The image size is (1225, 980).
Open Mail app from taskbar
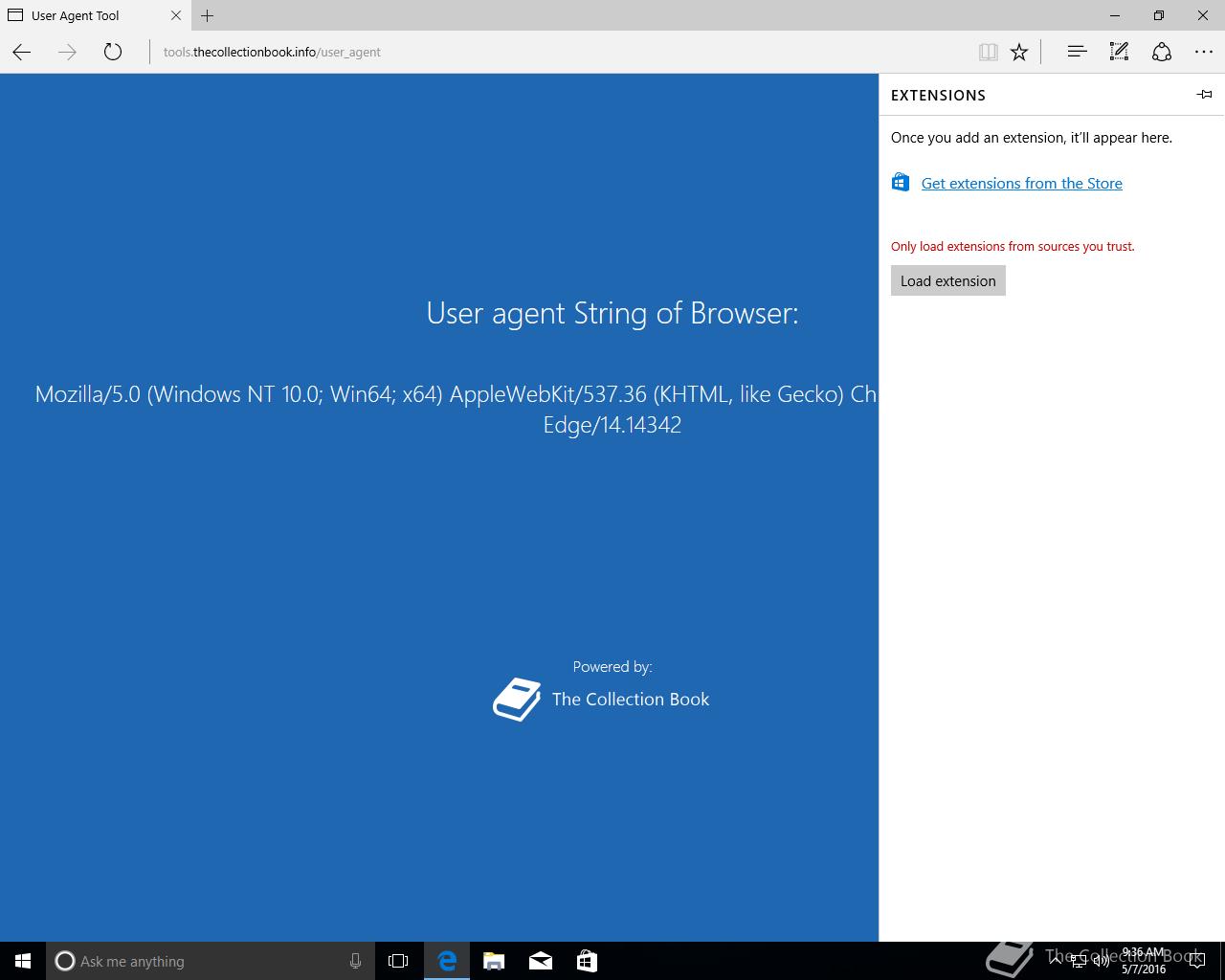(x=540, y=961)
